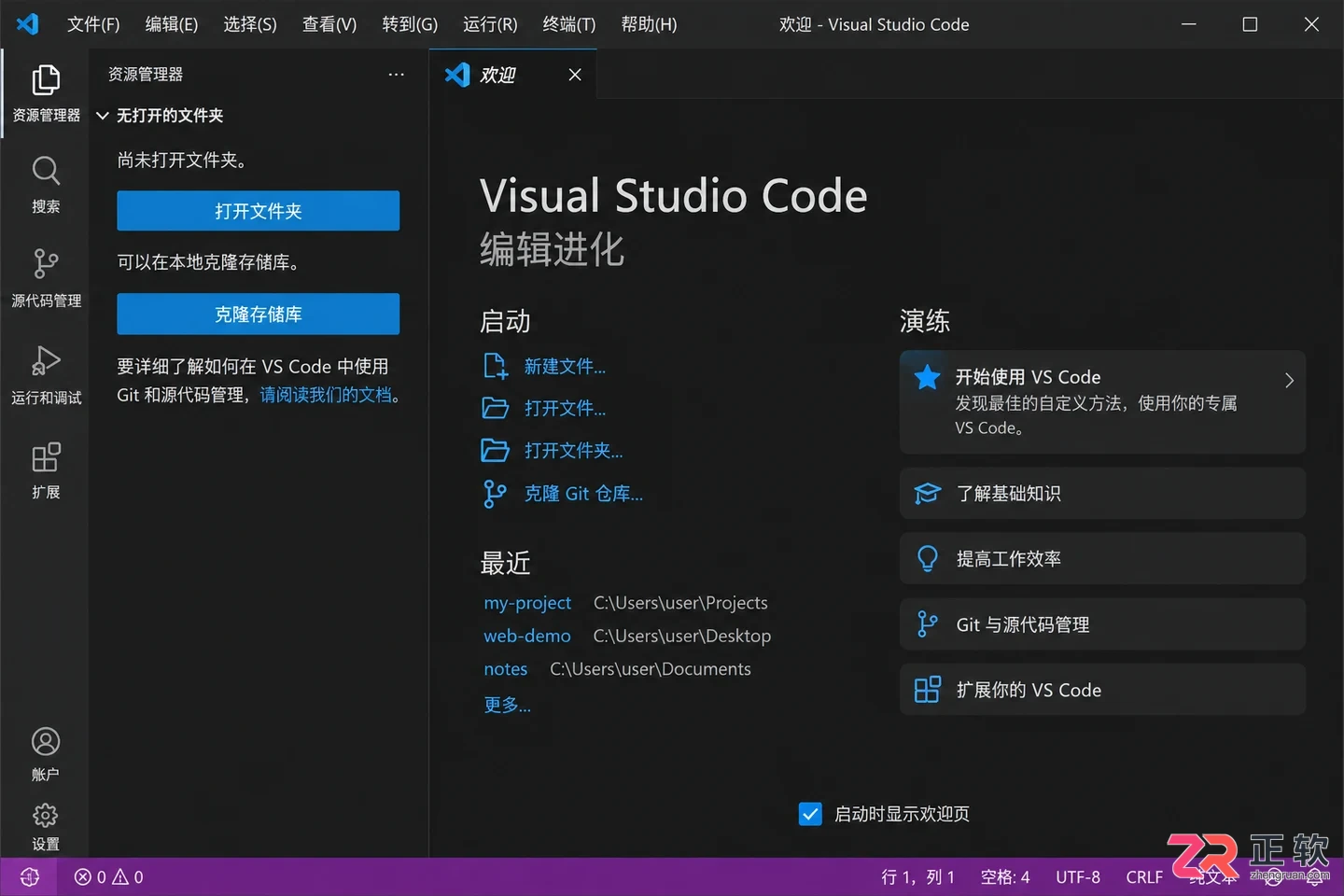The width and height of the screenshot is (1344, 896).
Task: Open the Git 与源代码管理 walkthrough
Action: [1102, 624]
